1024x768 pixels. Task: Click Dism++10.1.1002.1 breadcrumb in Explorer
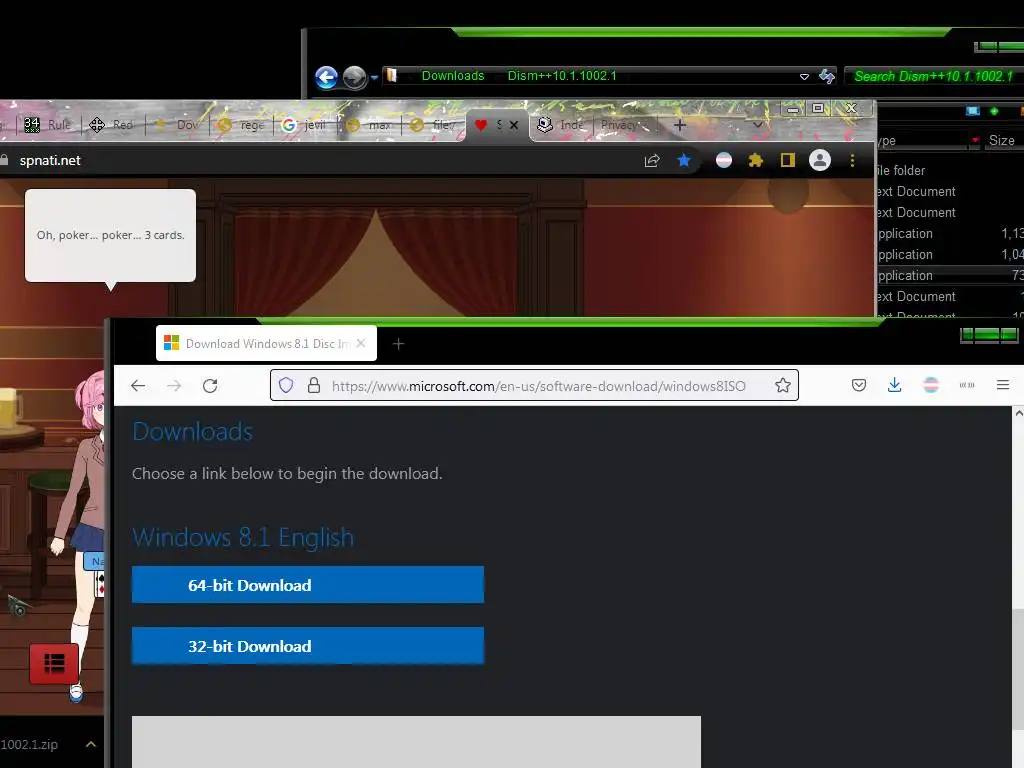562,76
